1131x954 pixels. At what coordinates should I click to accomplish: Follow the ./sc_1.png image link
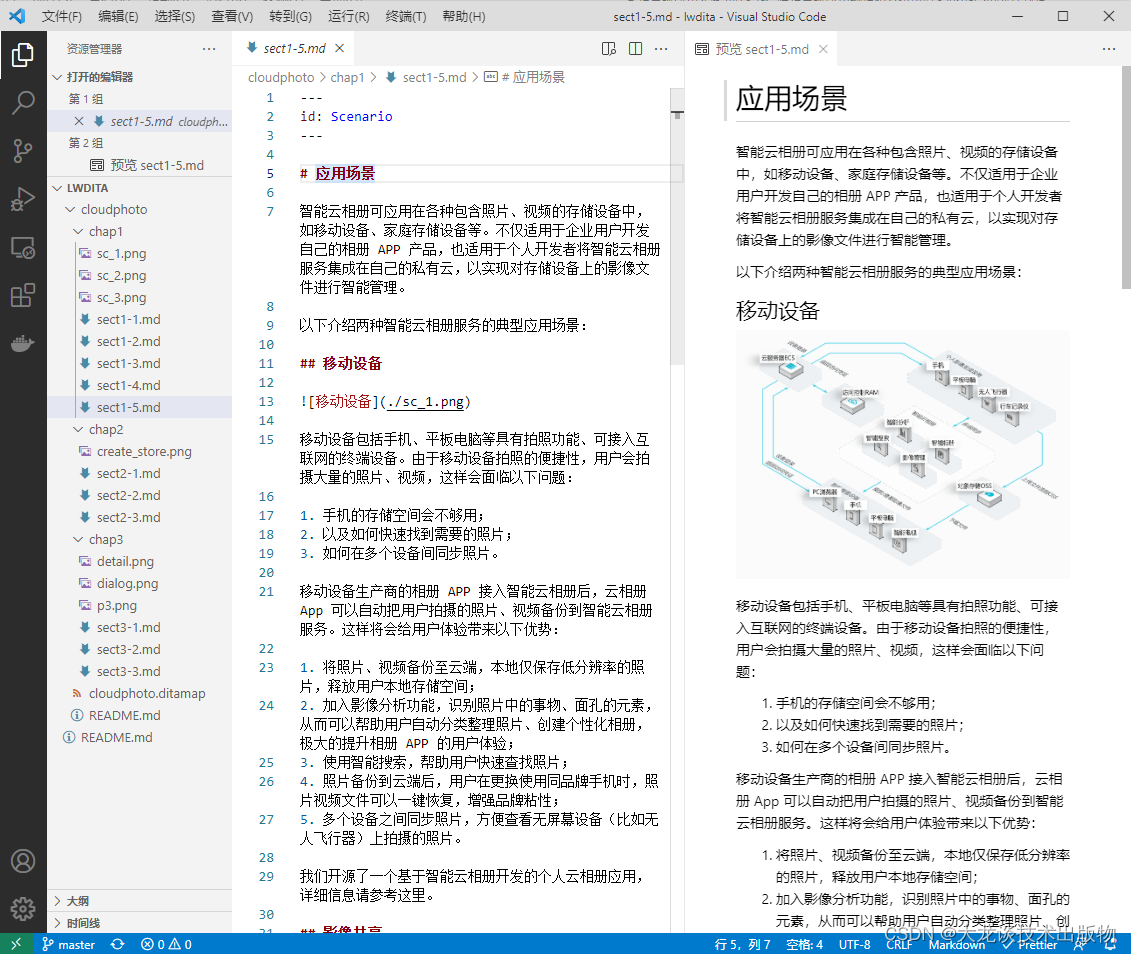(x=425, y=402)
